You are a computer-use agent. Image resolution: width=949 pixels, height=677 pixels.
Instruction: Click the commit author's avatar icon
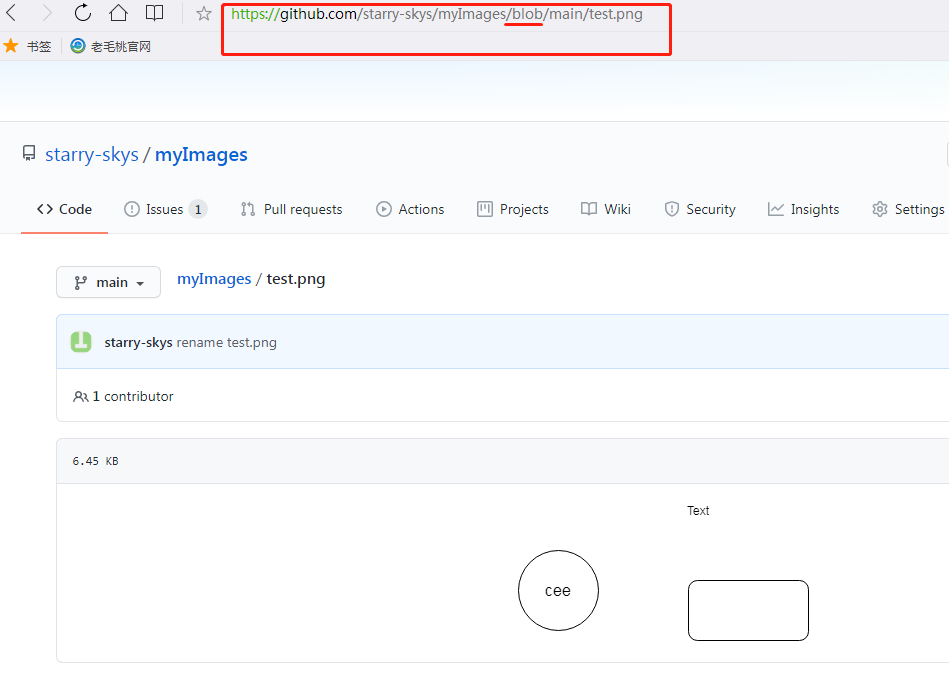tap(81, 341)
